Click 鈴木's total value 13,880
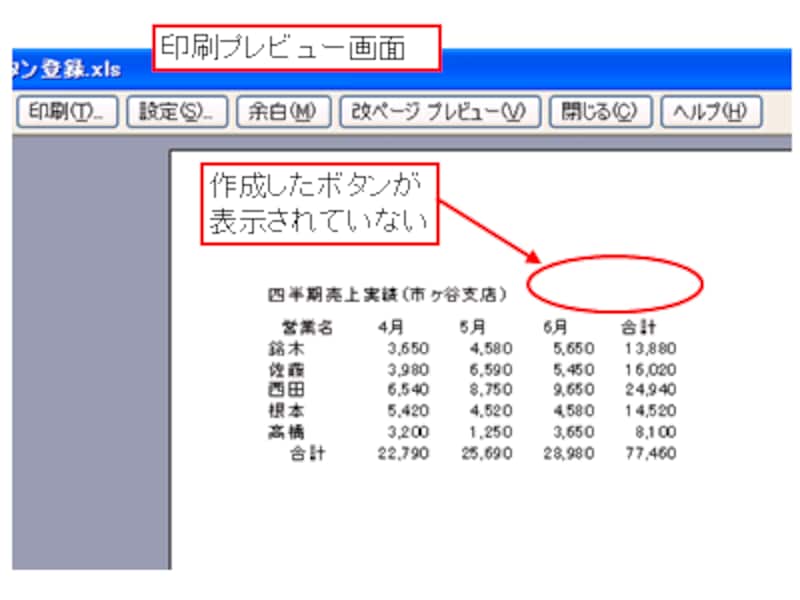Screen dimensions: 800x600 point(649,348)
